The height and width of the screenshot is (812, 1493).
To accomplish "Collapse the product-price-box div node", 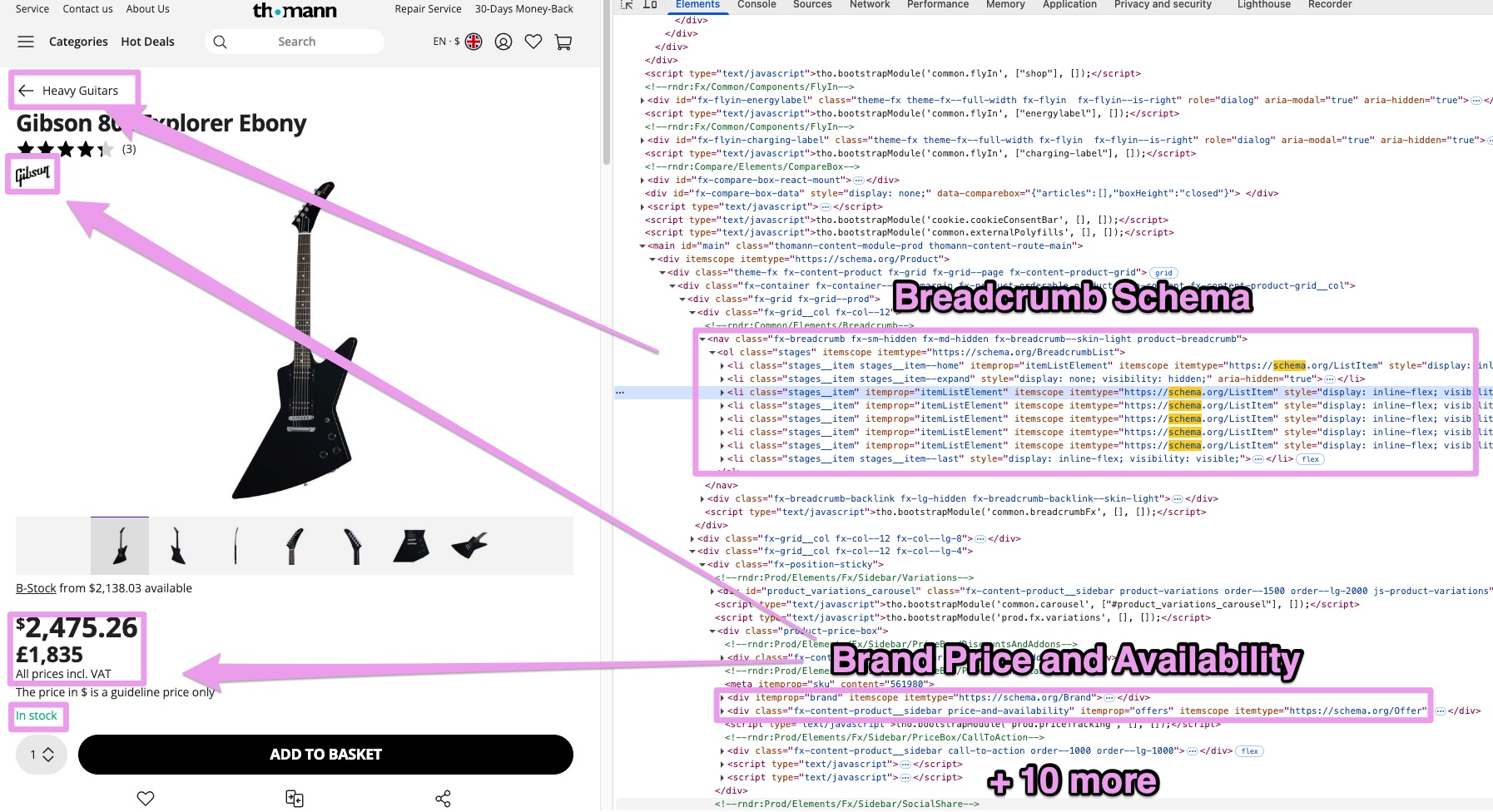I will (712, 631).
